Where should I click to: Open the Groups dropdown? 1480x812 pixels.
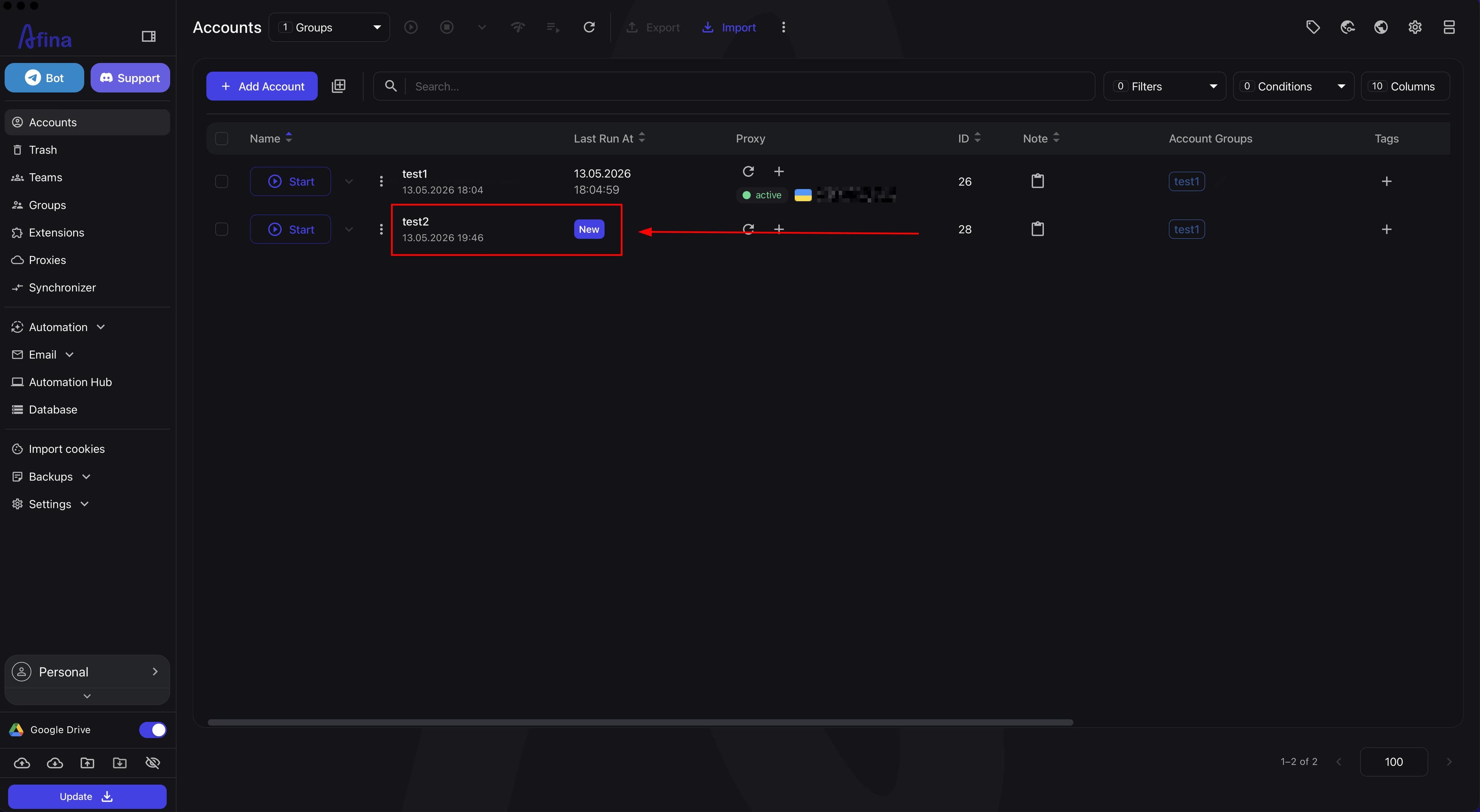click(329, 27)
